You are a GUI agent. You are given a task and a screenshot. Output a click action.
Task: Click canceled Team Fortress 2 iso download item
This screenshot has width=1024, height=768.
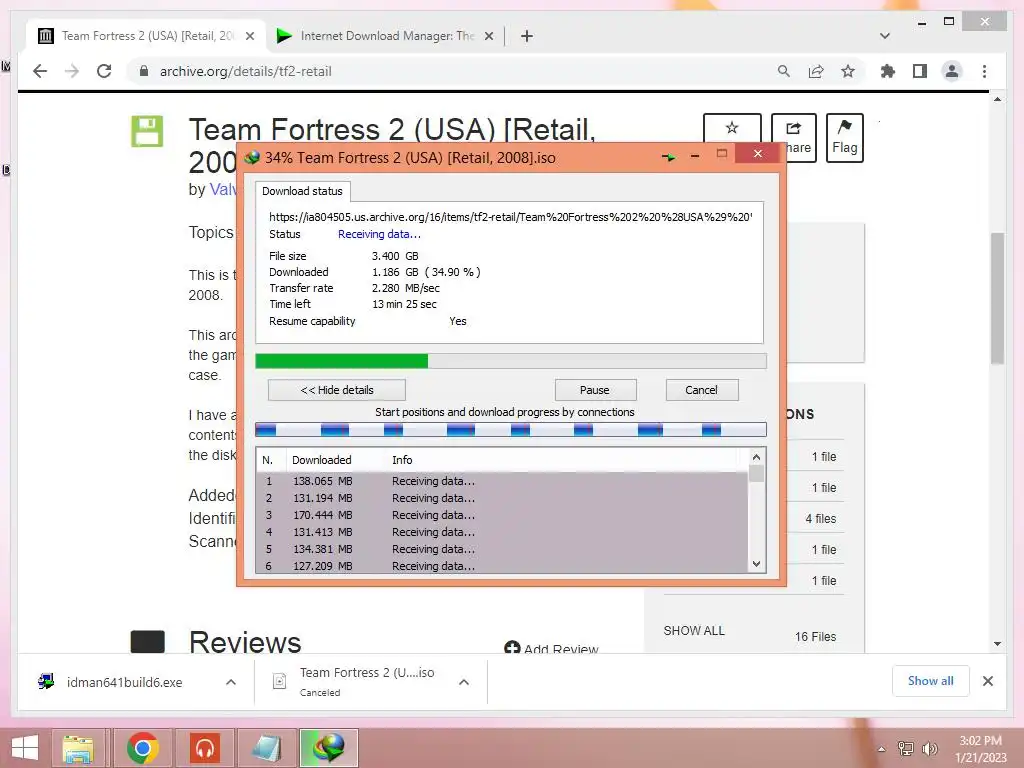coord(353,682)
